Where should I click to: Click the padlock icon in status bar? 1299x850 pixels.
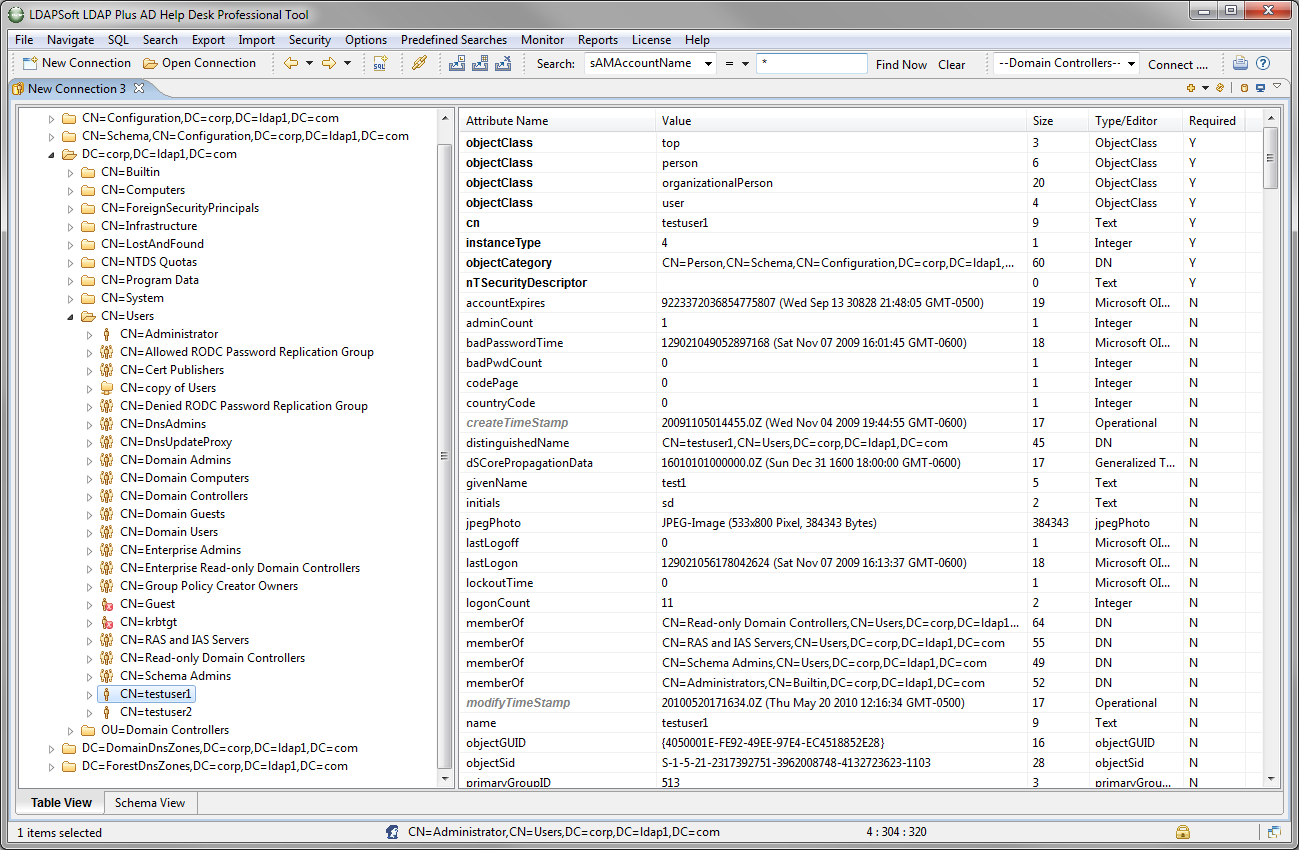click(1182, 832)
